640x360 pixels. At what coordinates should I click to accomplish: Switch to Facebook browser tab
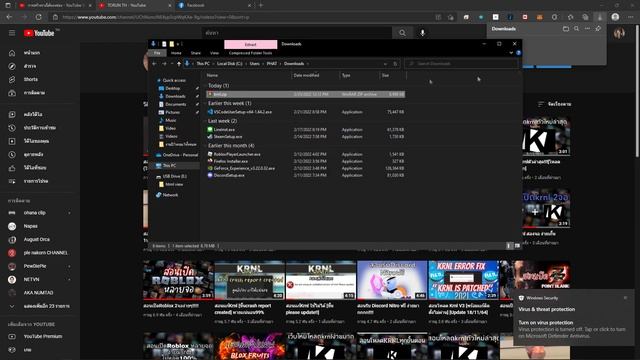tap(215, 5)
